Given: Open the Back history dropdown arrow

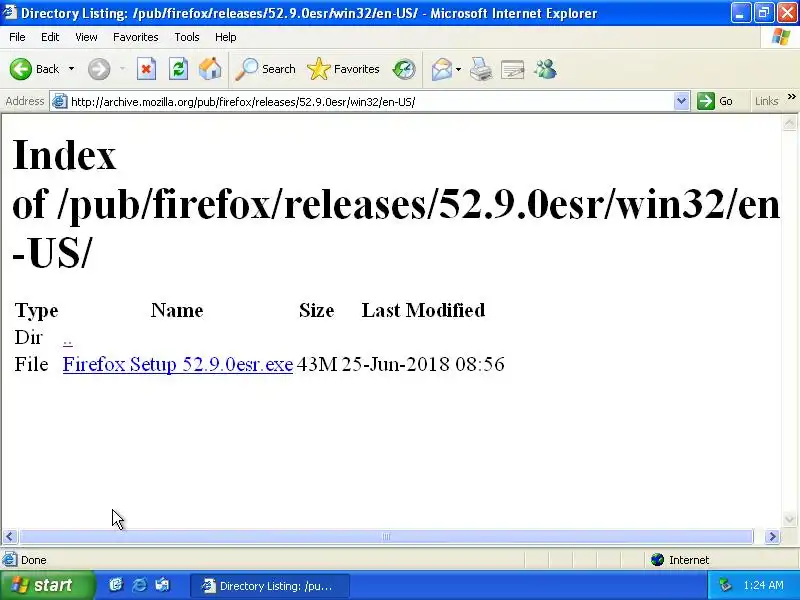Looking at the screenshot, I should pos(71,69).
